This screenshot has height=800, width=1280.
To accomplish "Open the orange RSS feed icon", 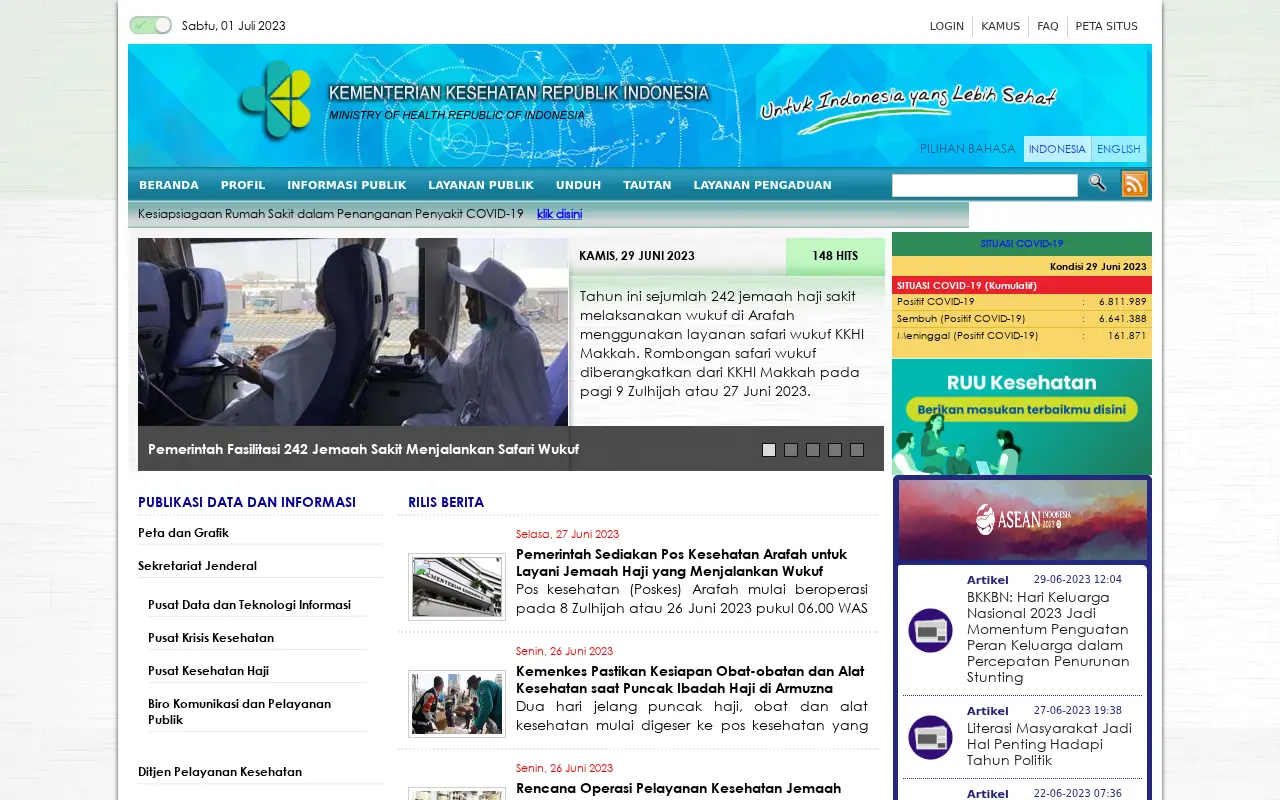I will pyautogui.click(x=1135, y=184).
